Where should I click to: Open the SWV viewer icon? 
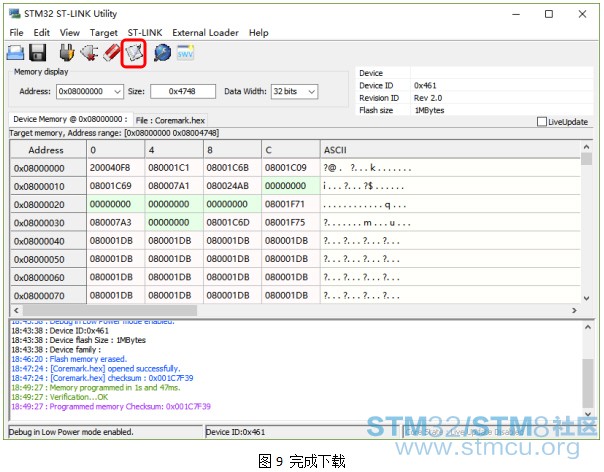[x=185, y=53]
